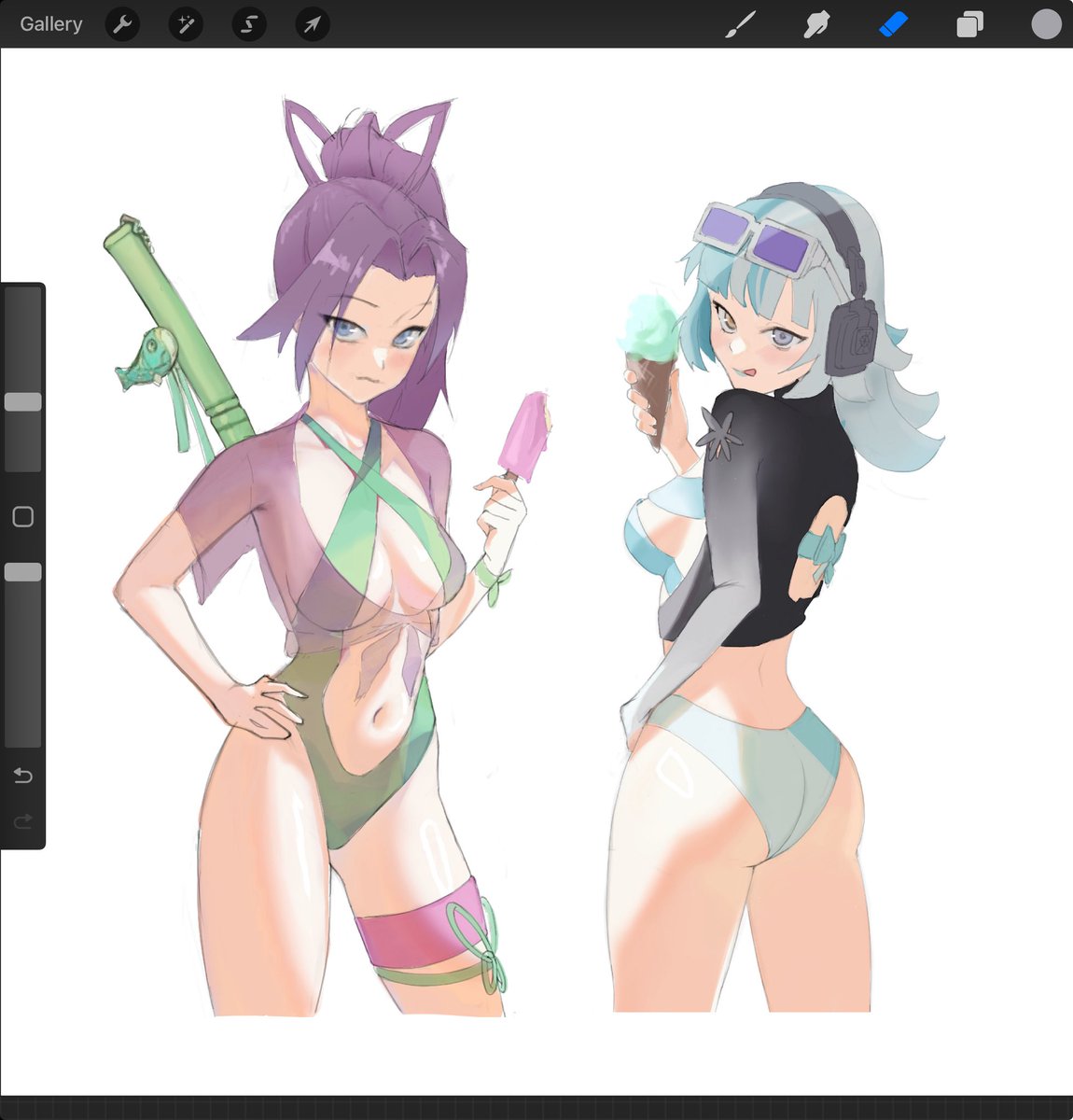Return to the Gallery
This screenshot has height=1120, width=1073.
click(50, 24)
